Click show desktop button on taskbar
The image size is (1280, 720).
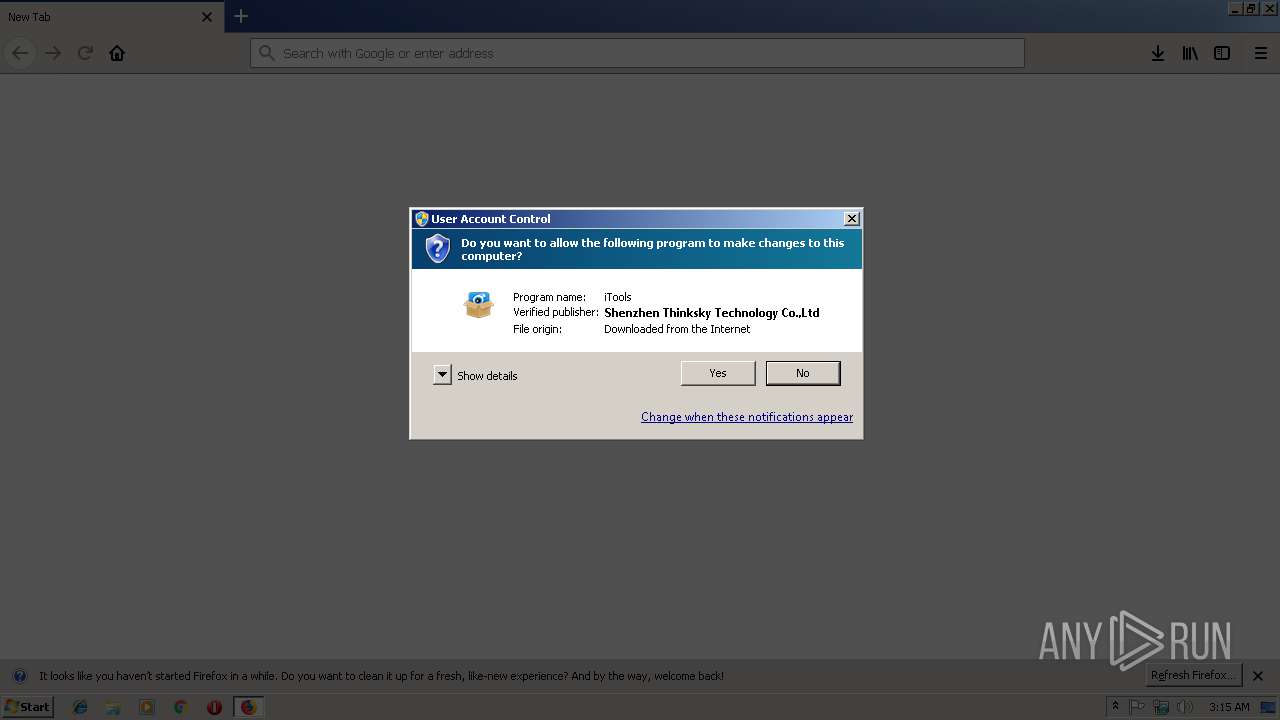coord(1269,707)
